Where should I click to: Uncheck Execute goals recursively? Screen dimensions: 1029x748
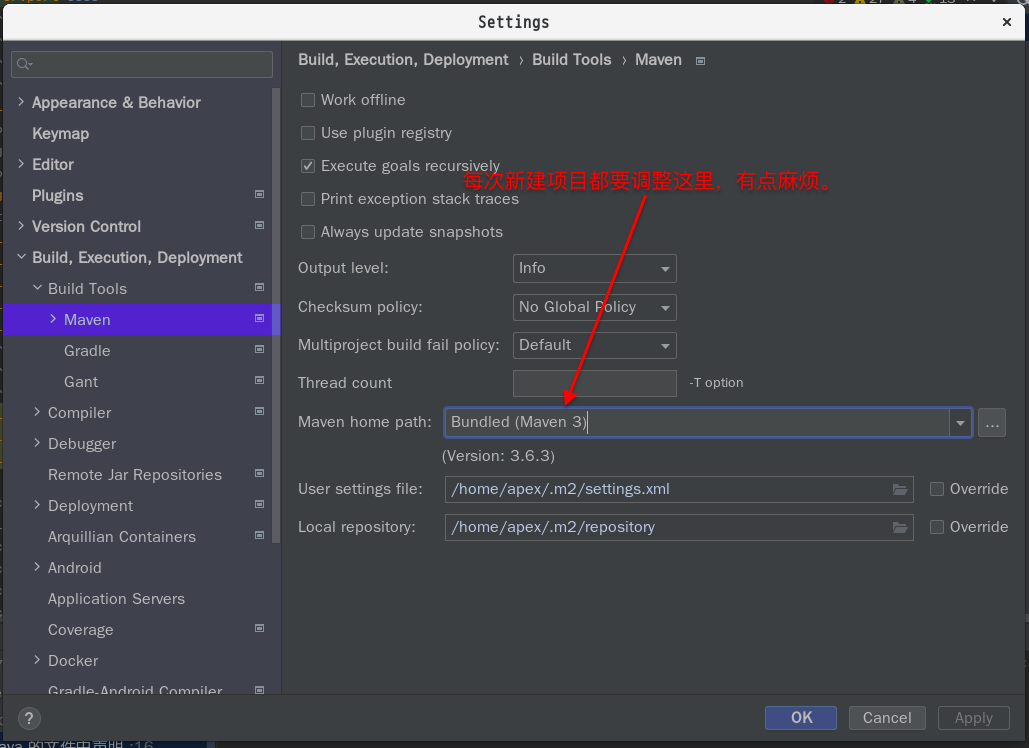coord(308,166)
